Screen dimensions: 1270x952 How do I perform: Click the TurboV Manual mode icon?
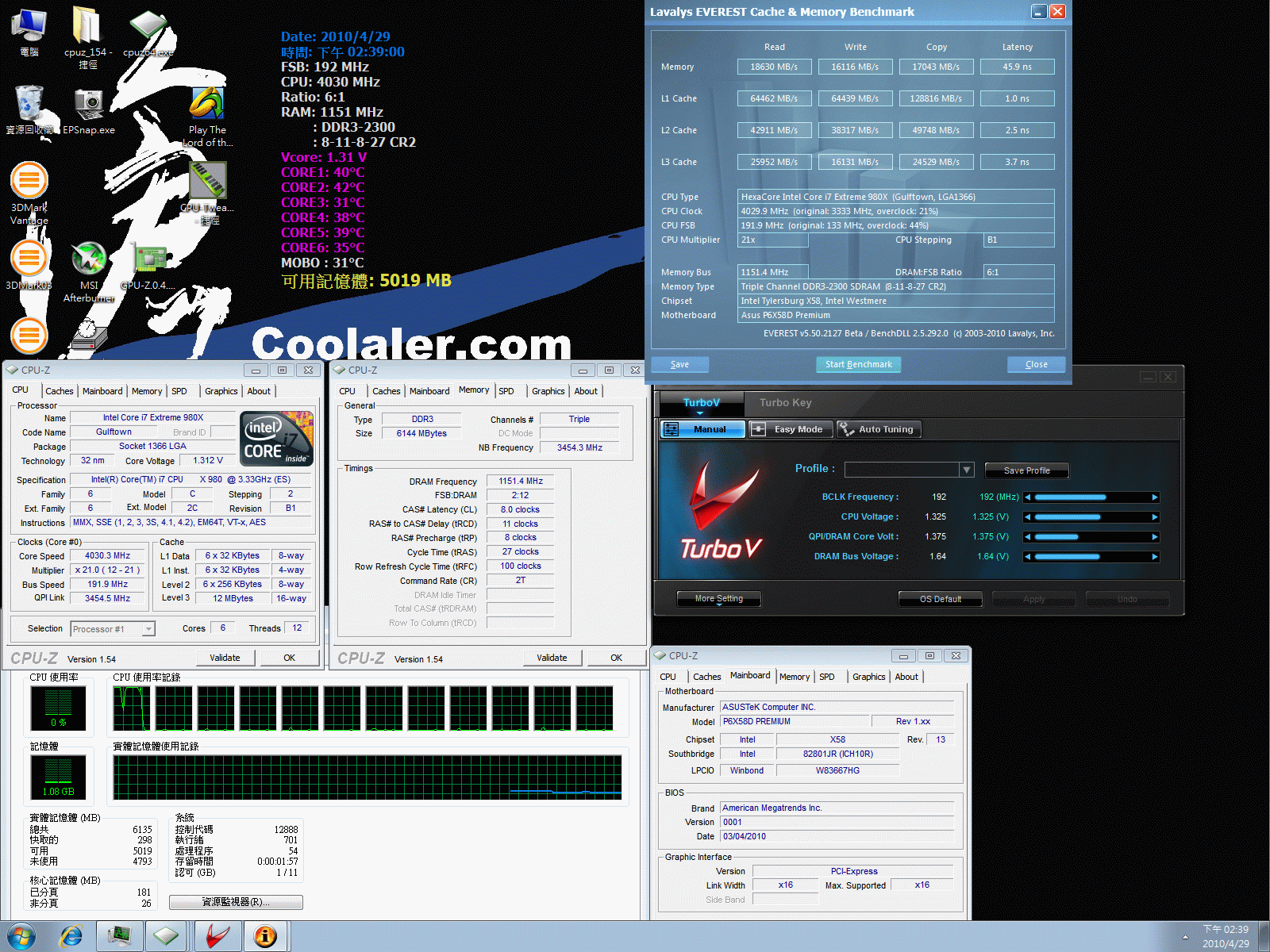click(702, 429)
